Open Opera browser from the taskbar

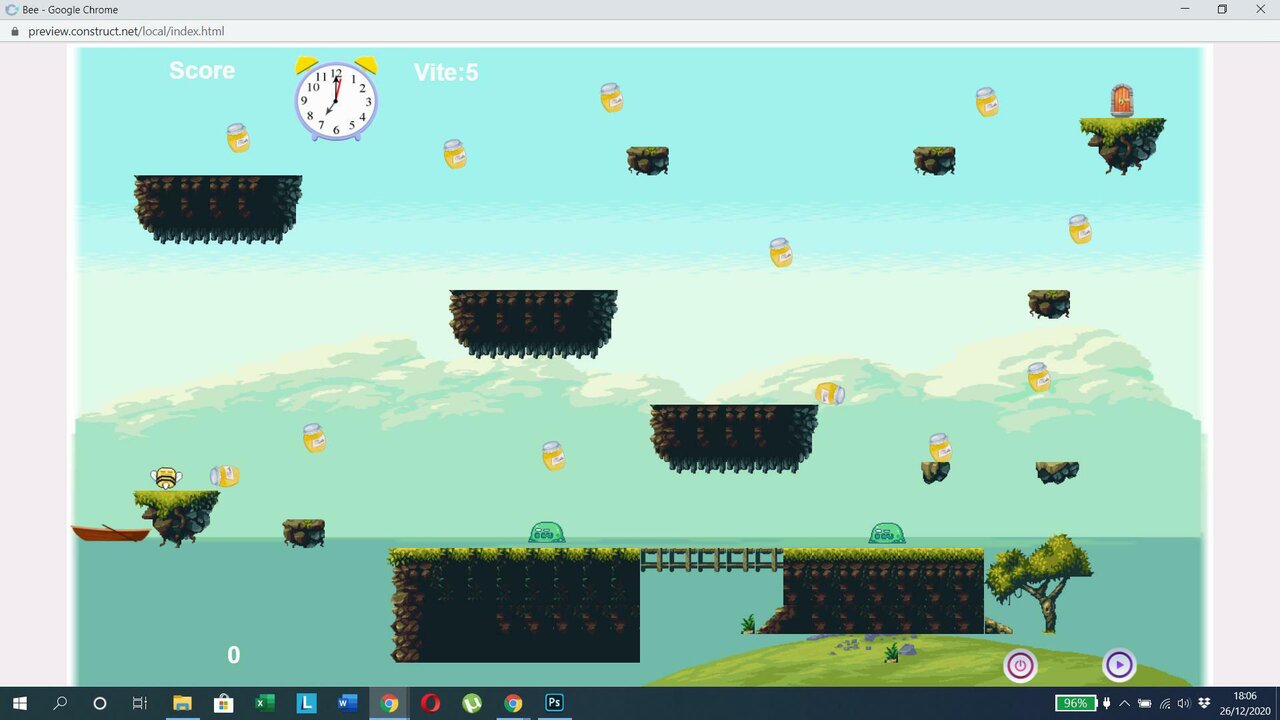430,703
